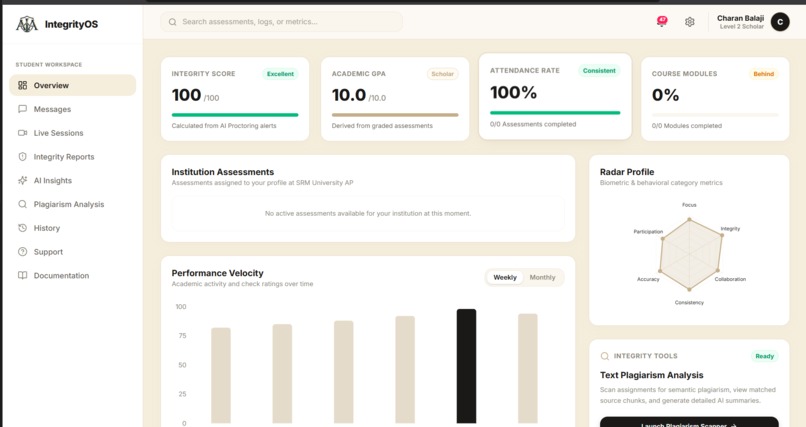Click the radar chart hexagon

tap(690, 254)
